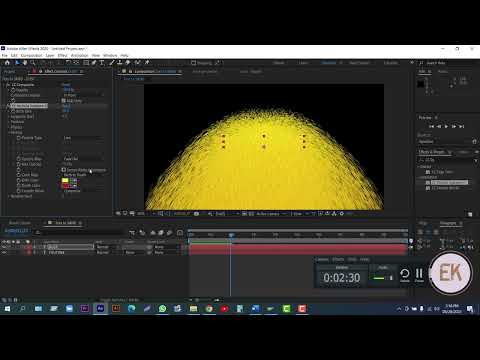This screenshot has width=480, height=360.
Task: Open Google Chrome from the taskbar
Action: (209, 309)
